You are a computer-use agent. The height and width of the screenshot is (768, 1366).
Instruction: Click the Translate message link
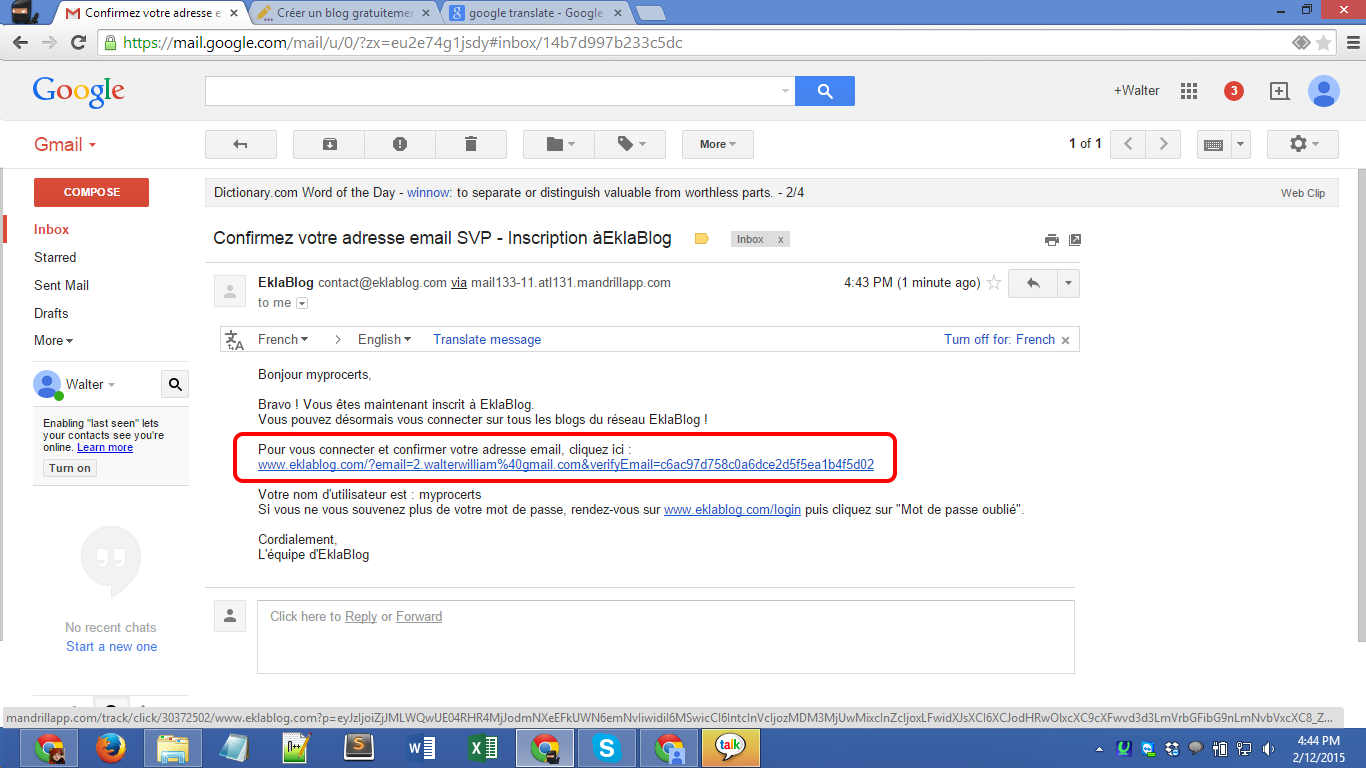(x=487, y=340)
